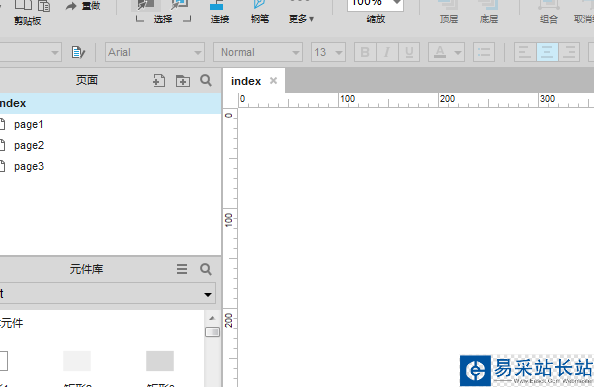
Task: Select page1 in the pages tree
Action: 29,124
